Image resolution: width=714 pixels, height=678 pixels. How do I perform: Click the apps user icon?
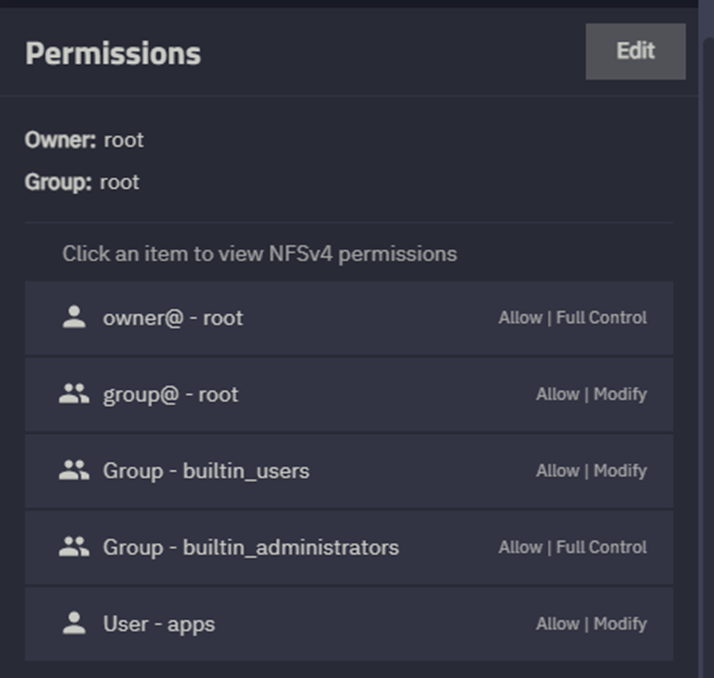(x=74, y=623)
